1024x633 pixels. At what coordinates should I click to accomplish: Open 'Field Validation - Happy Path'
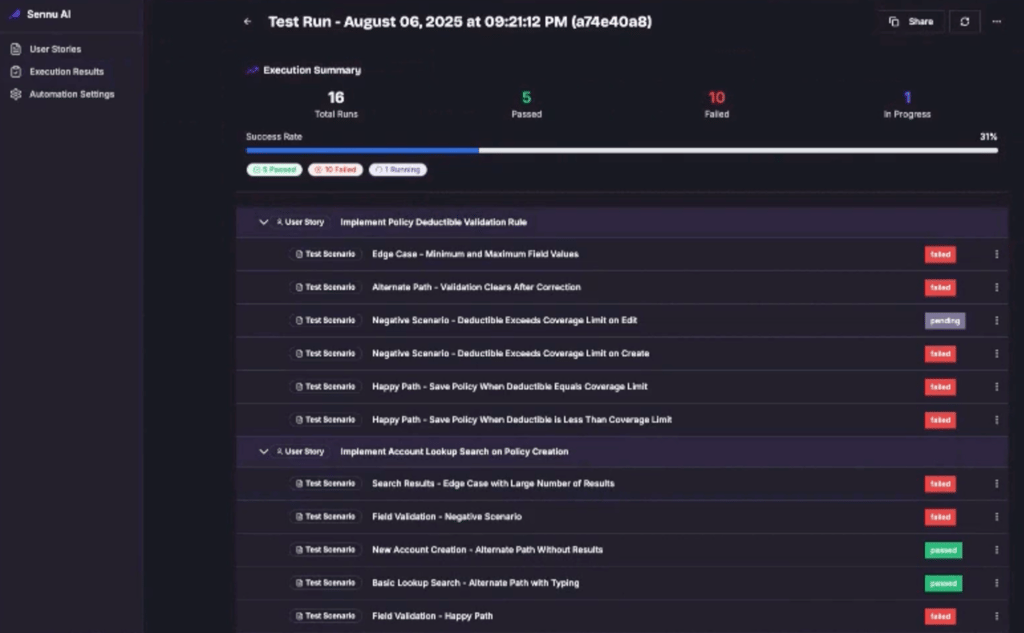click(432, 616)
